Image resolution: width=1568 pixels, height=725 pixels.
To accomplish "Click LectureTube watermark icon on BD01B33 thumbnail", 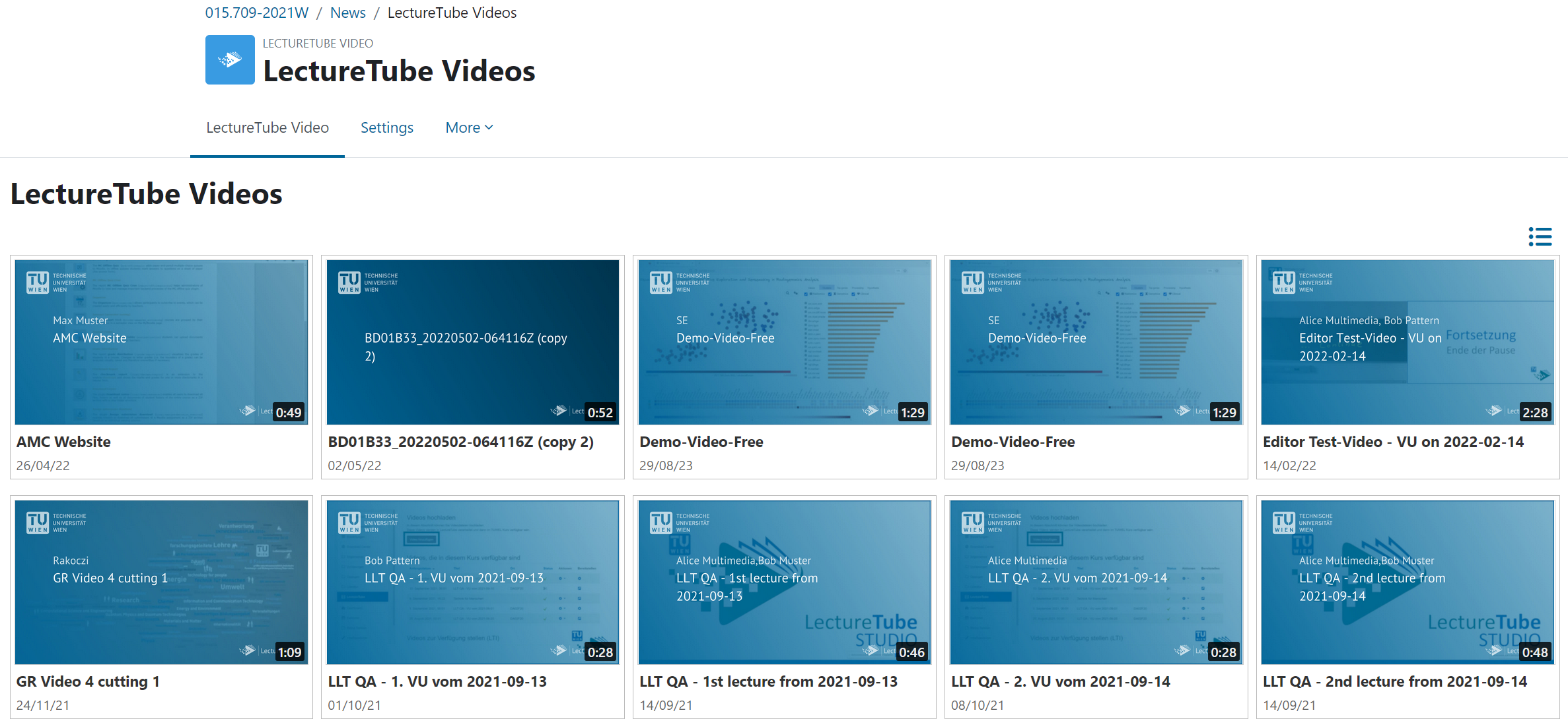I will click(x=559, y=411).
